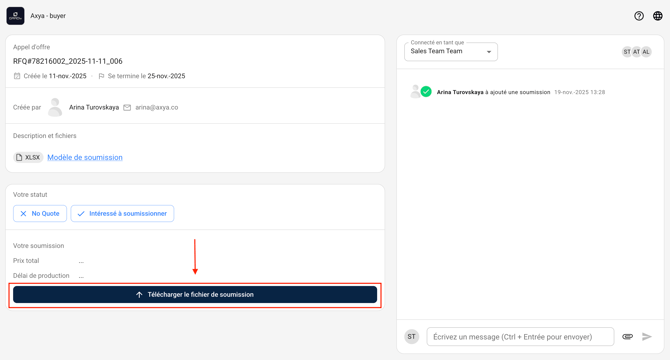Focus the Écrivez un message input field

[x=520, y=337]
